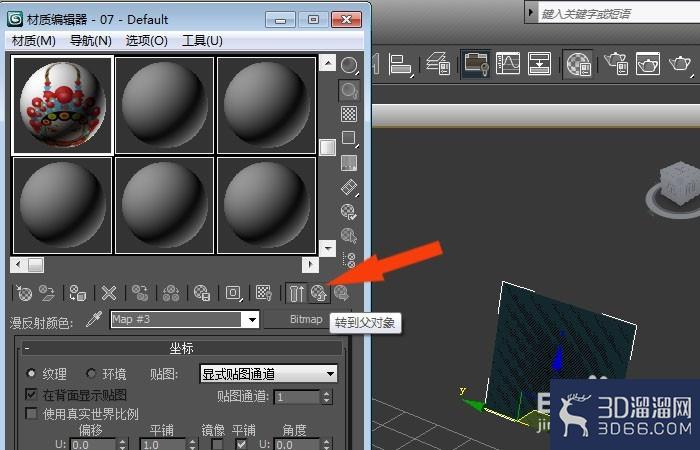Click the Make Preview film icon

349,187
